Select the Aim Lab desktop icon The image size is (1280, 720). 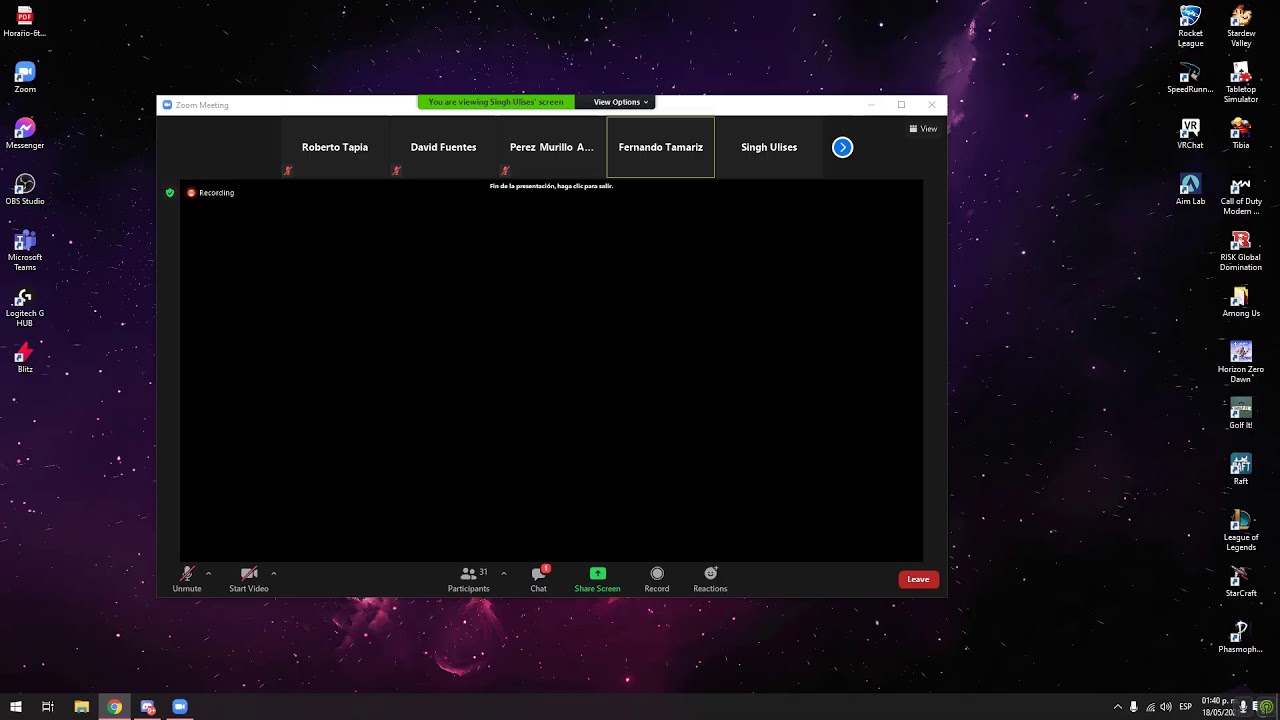click(1190, 190)
